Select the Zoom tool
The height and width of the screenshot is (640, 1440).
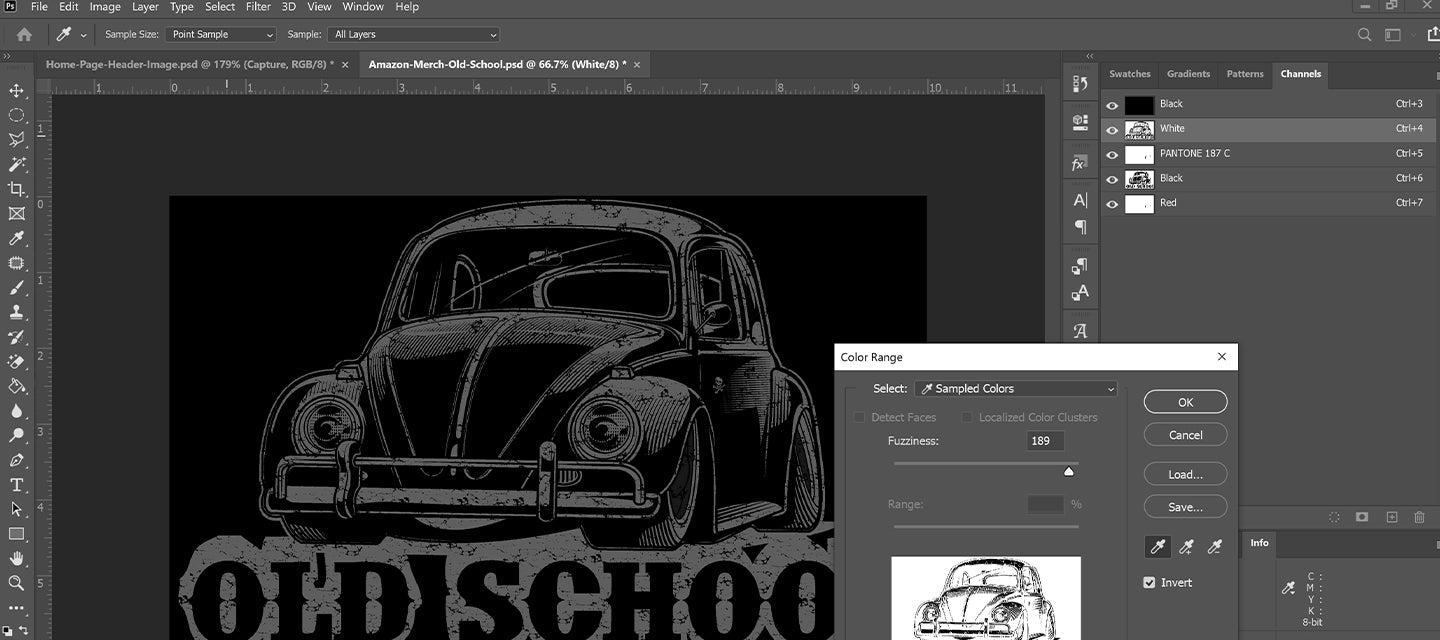coord(16,582)
